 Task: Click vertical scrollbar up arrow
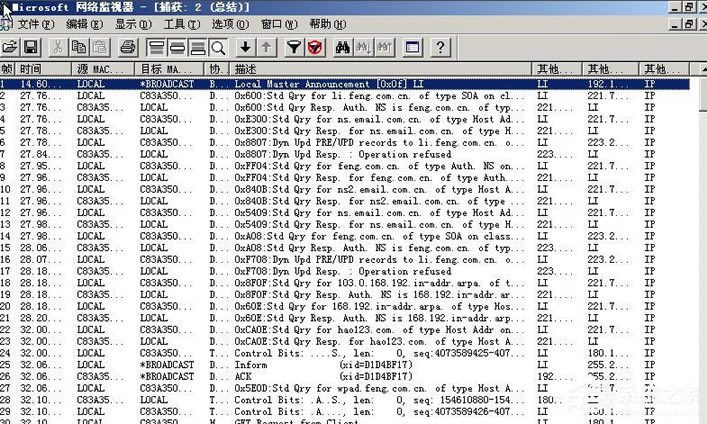point(703,69)
